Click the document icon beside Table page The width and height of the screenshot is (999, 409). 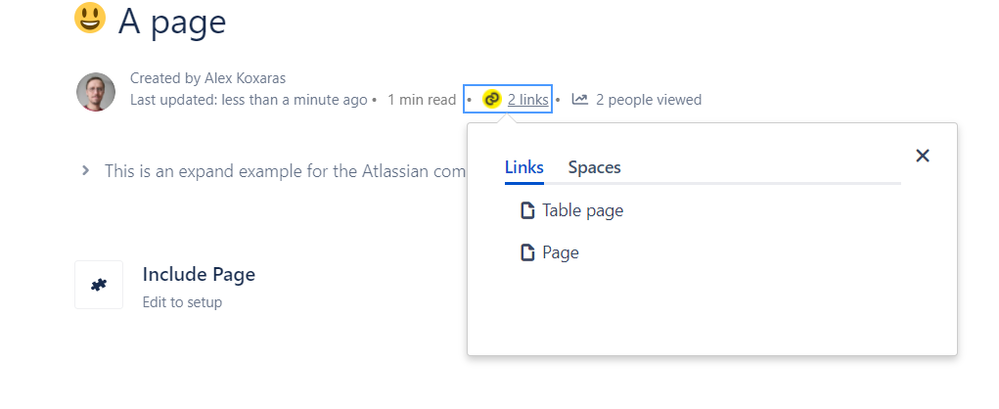pyautogui.click(x=528, y=210)
